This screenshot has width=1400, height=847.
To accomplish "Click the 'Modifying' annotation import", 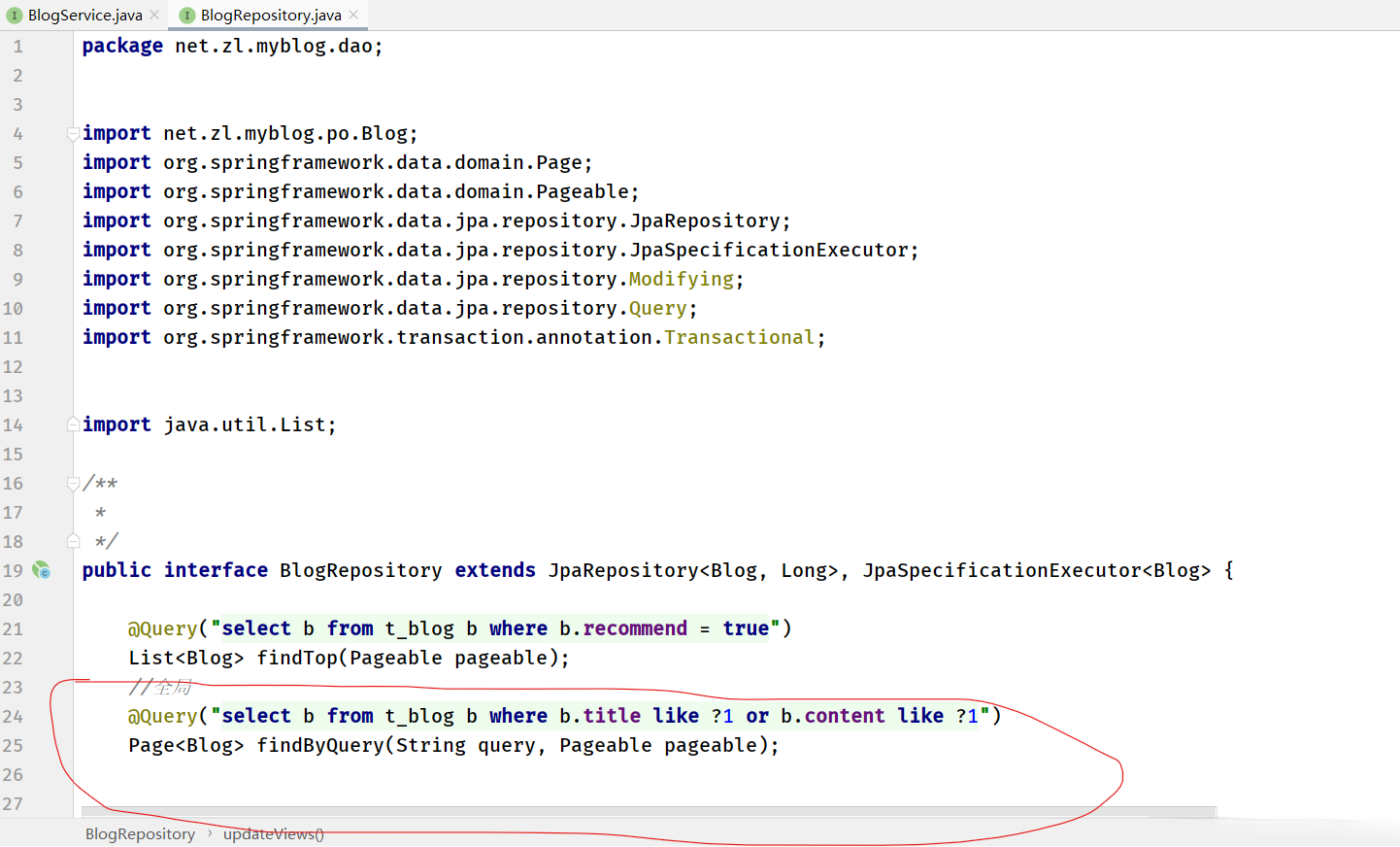I will [682, 279].
